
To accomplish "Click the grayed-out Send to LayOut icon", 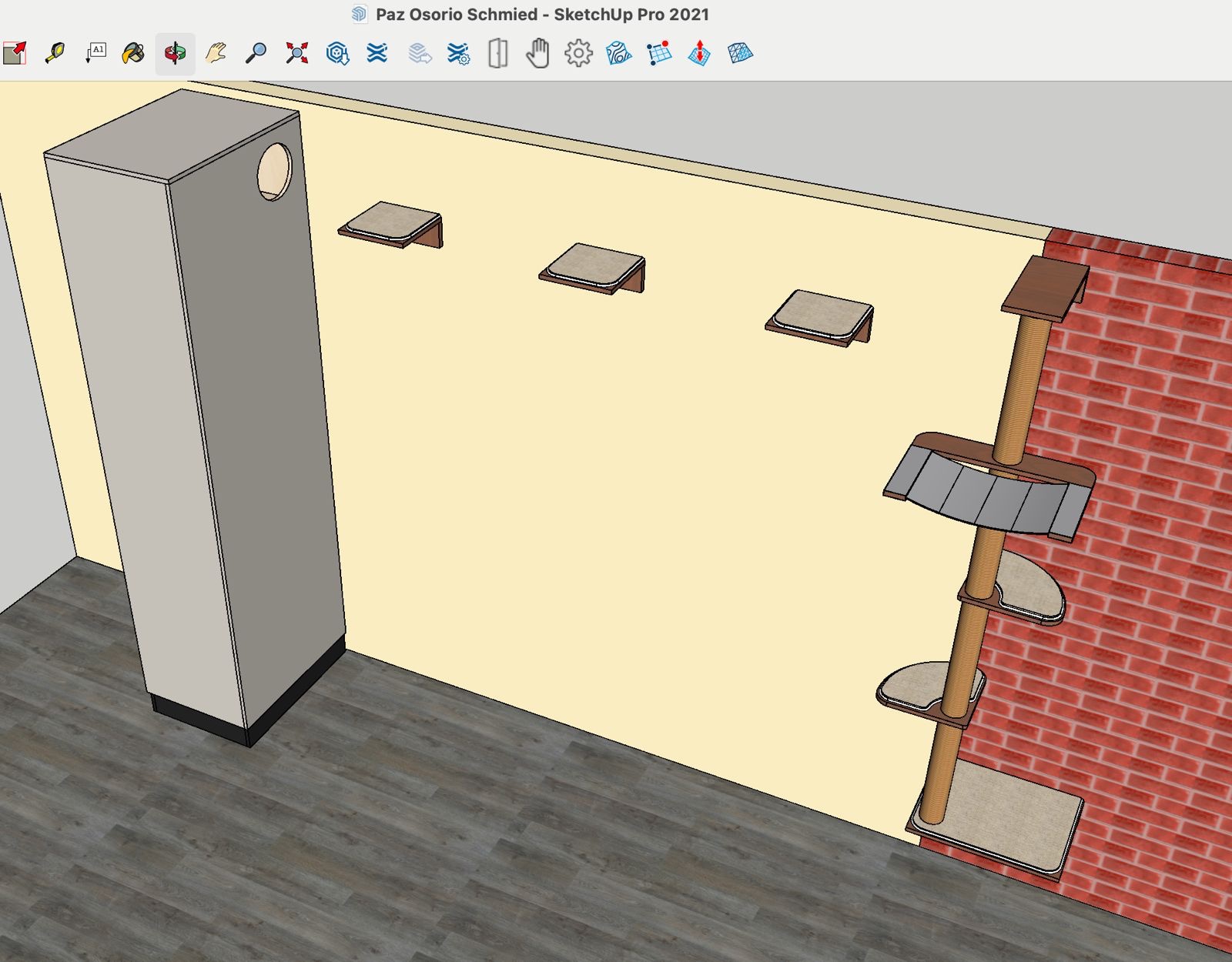I will pos(419,53).
